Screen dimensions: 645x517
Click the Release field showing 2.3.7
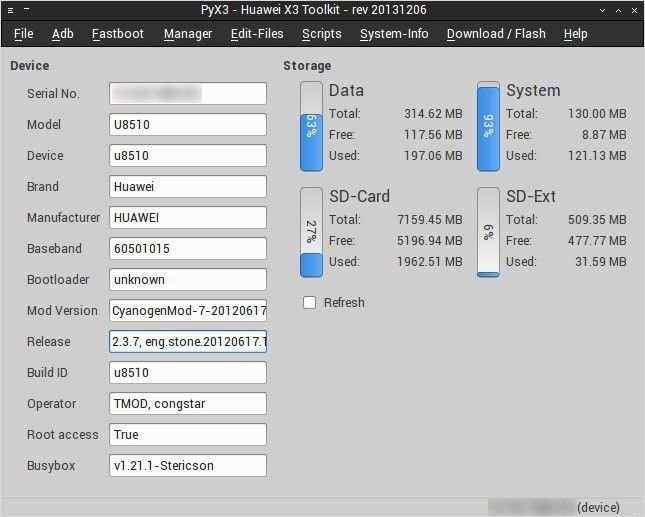tap(188, 341)
